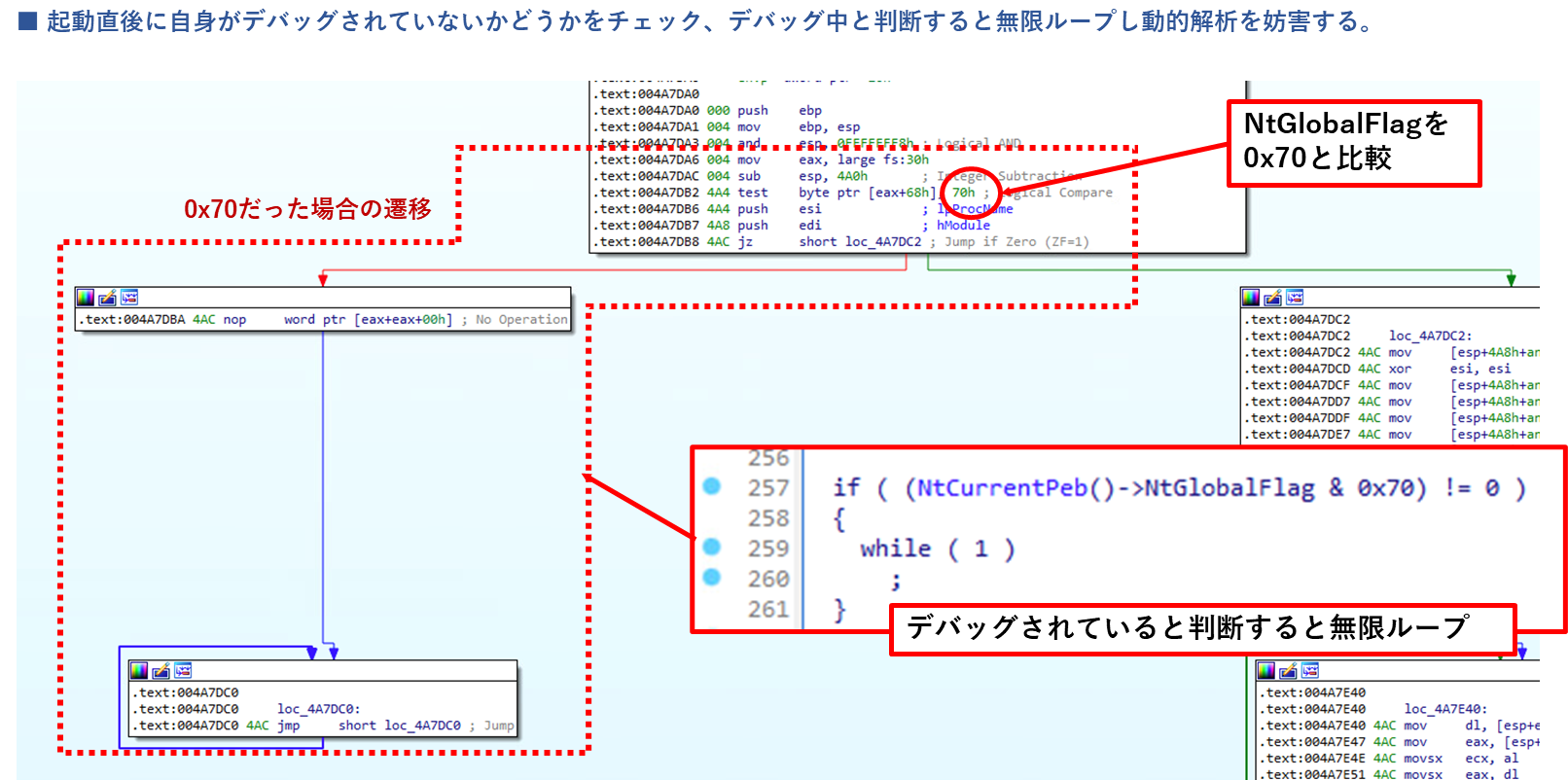Collapse the nop block with its group icon
Viewport: 1568px width, 780px height.
[x=129, y=298]
